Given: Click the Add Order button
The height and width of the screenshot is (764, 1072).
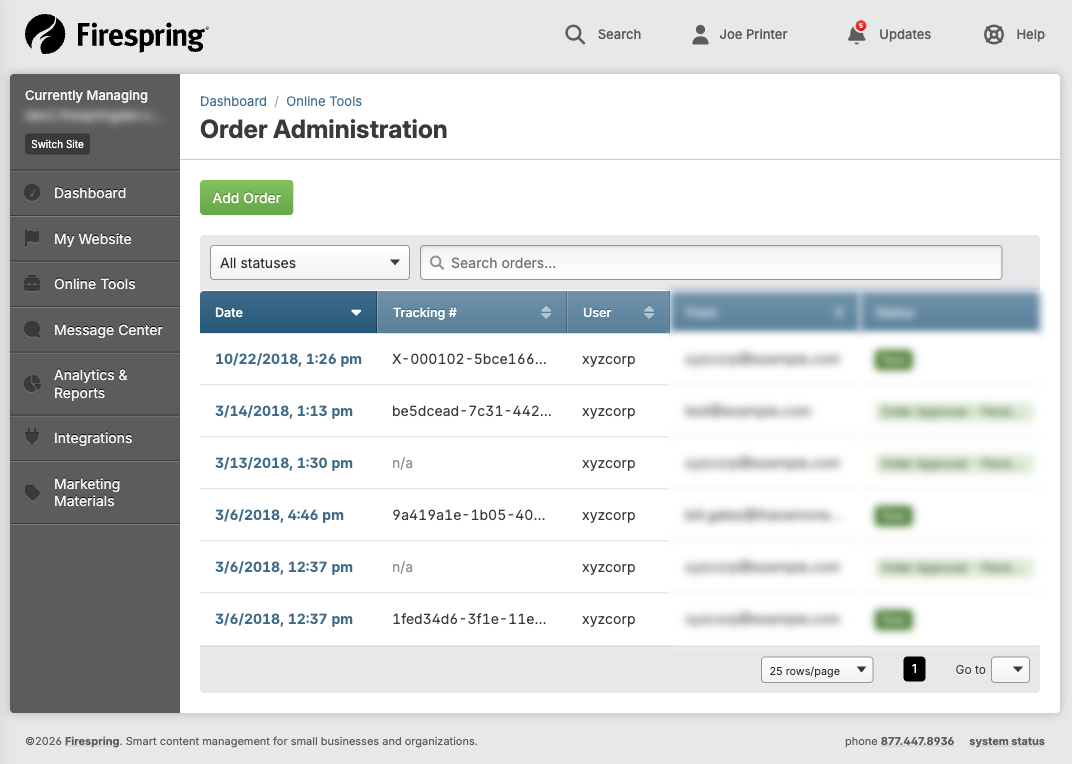Looking at the screenshot, I should [x=246, y=198].
